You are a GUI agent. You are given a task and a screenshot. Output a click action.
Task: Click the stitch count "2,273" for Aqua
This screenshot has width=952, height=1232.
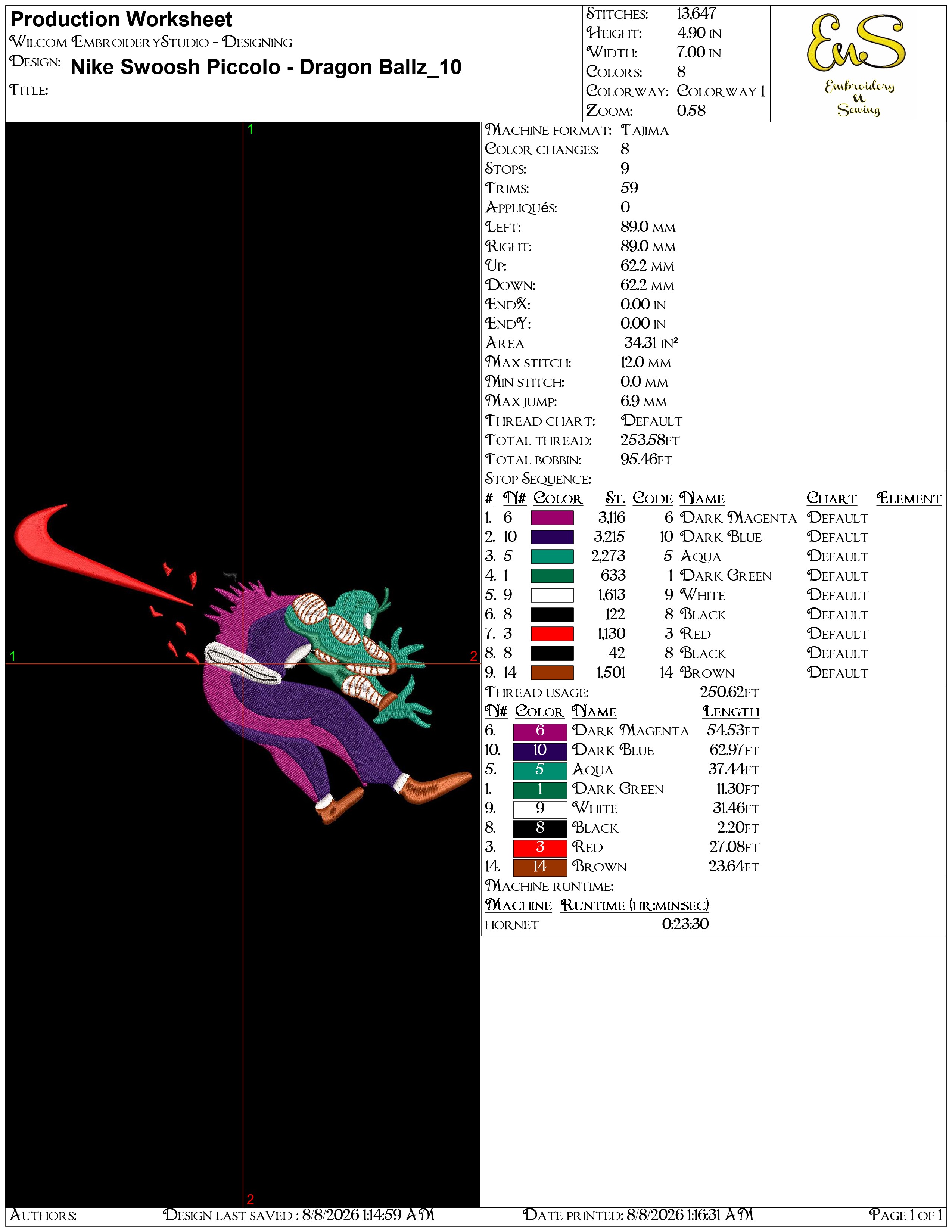[608, 556]
